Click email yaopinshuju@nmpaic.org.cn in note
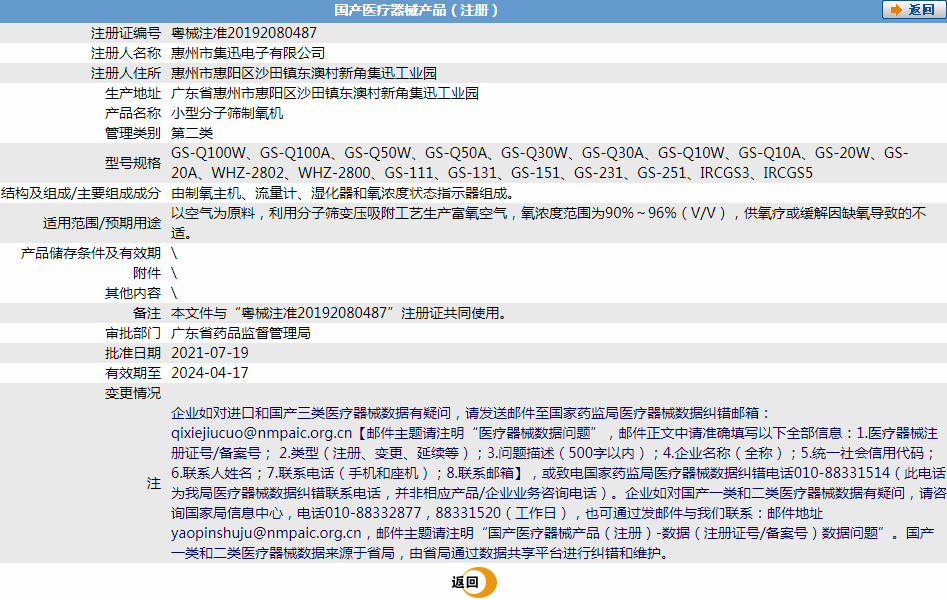This screenshot has width=947, height=600. coord(266,533)
